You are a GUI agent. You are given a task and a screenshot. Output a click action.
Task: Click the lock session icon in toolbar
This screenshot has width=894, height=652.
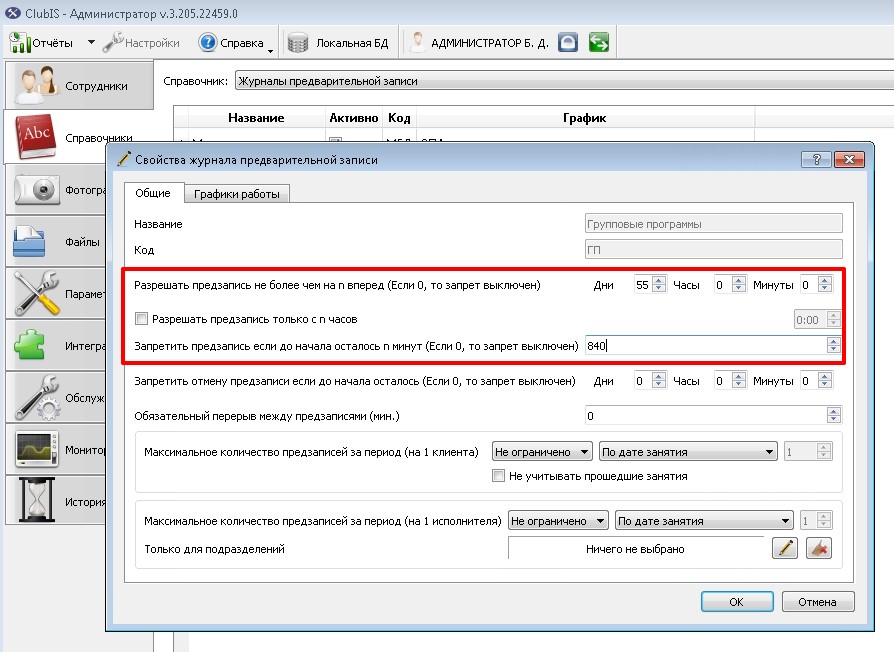pyautogui.click(x=568, y=42)
